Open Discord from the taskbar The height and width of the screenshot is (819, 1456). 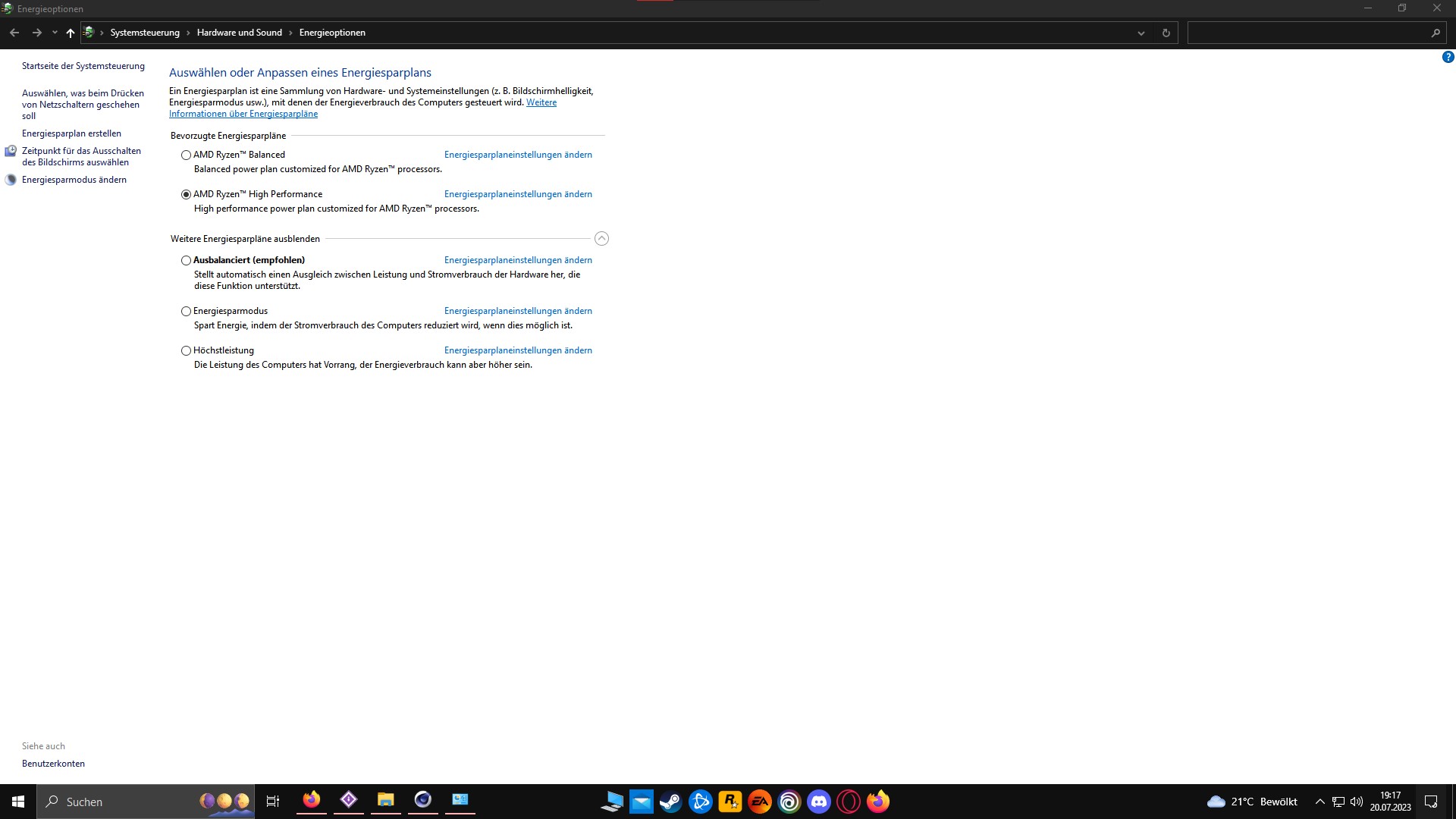point(819,802)
